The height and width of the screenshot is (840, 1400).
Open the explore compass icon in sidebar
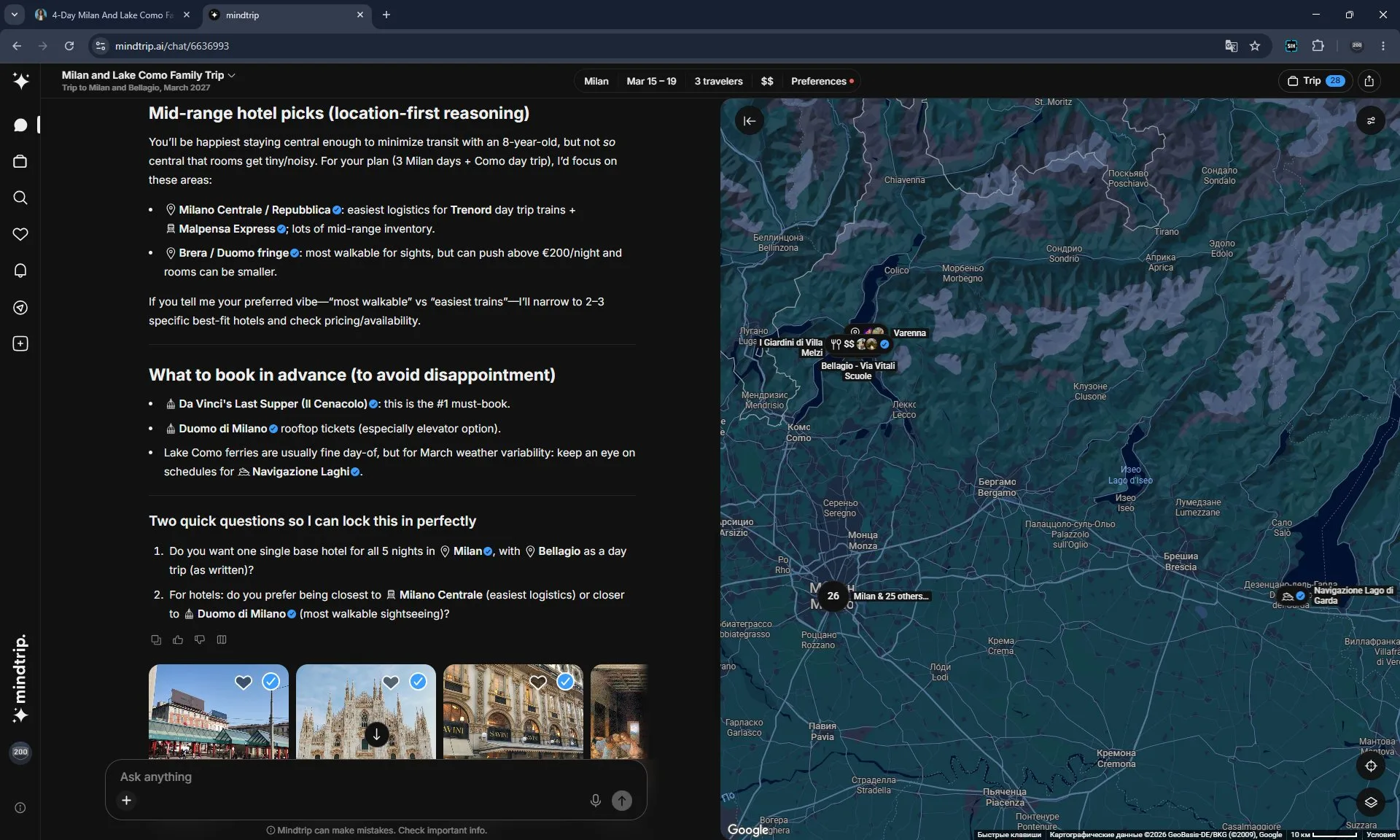[x=20, y=307]
